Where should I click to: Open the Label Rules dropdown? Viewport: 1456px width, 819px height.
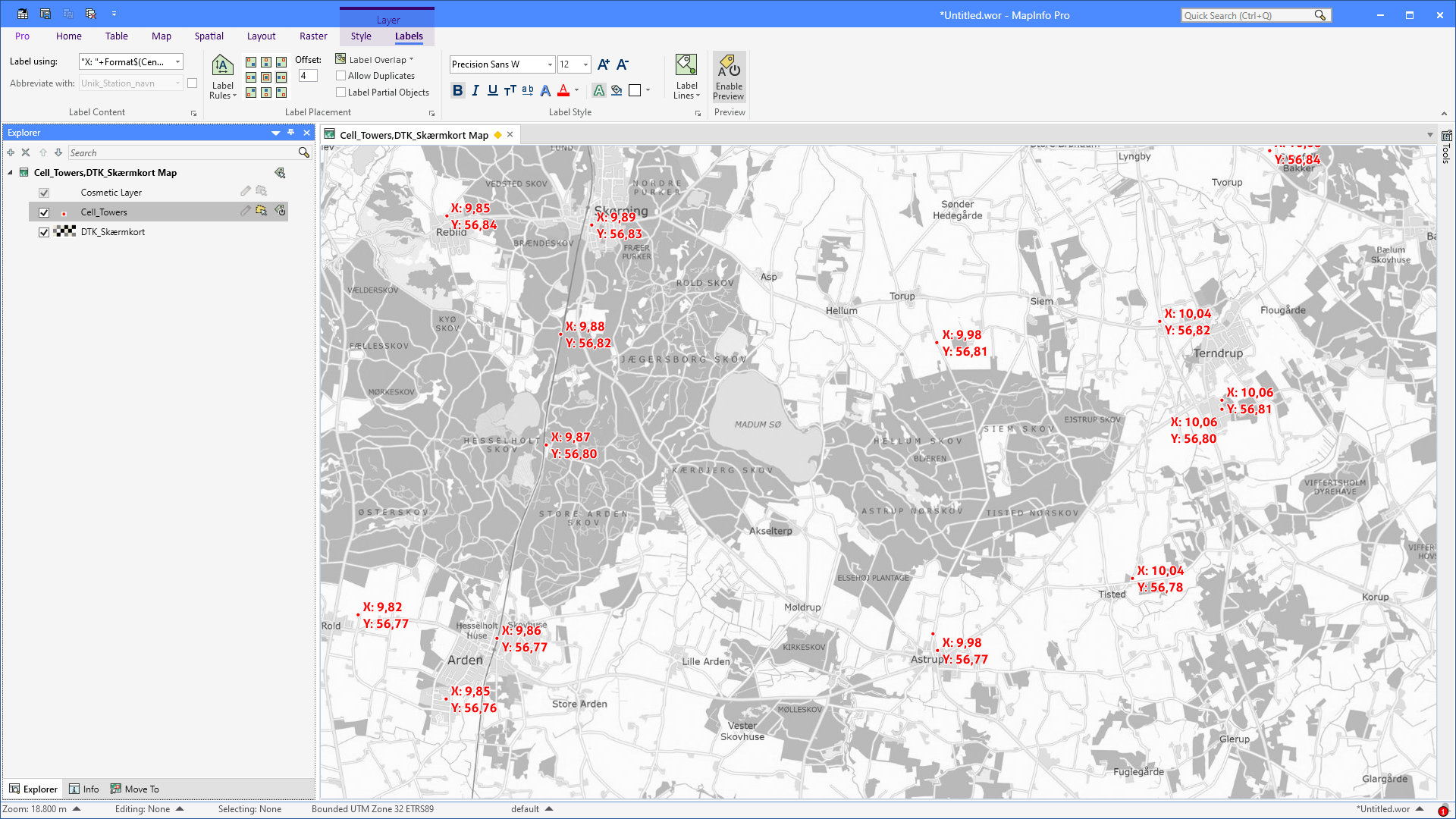222,76
